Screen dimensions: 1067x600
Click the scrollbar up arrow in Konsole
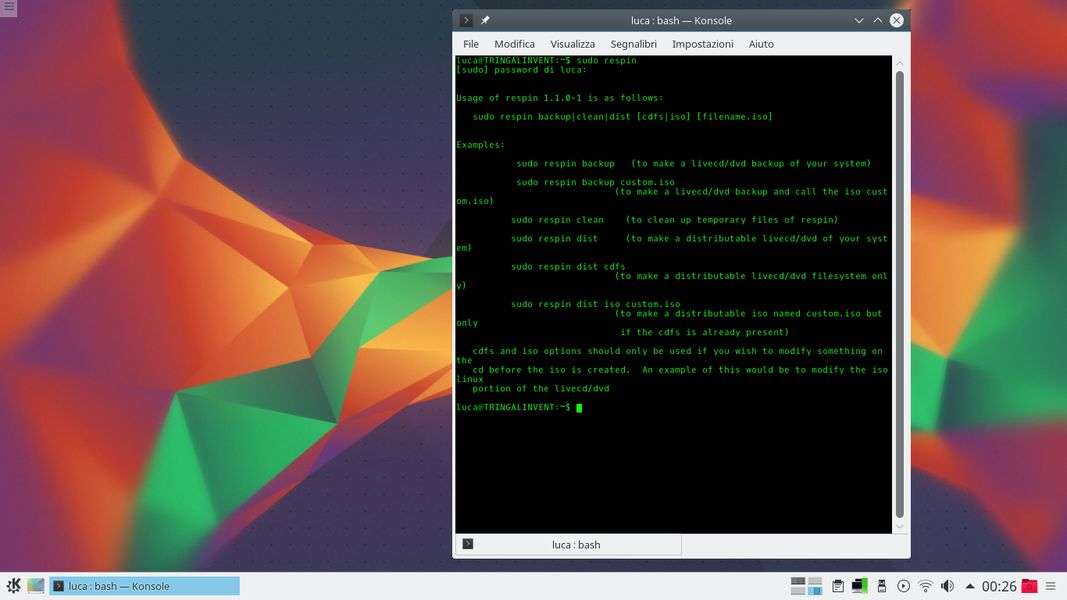tap(900, 63)
